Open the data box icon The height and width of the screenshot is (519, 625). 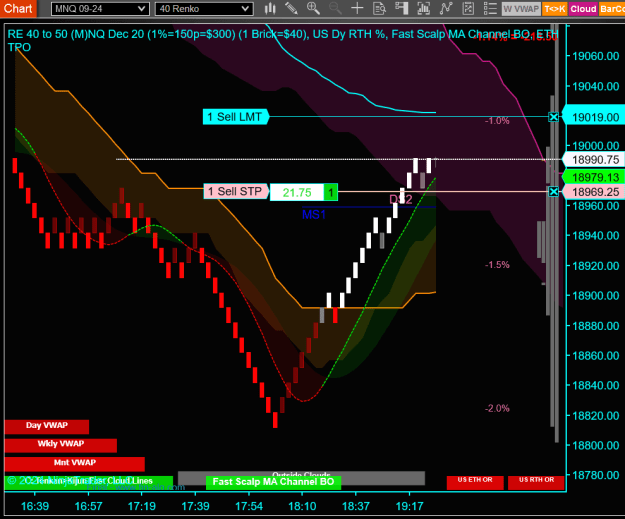379,8
